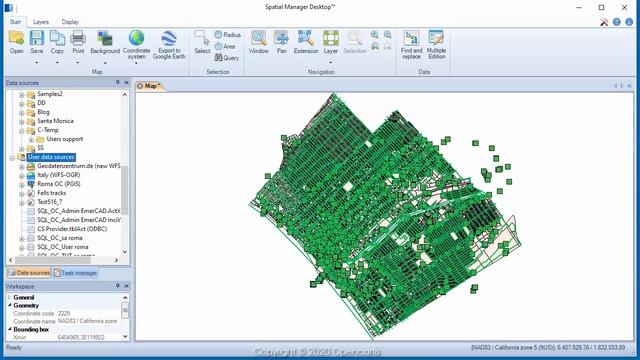Click the Workspace panel scrollbar
The height and width of the screenshot is (360, 640).
pos(125,310)
